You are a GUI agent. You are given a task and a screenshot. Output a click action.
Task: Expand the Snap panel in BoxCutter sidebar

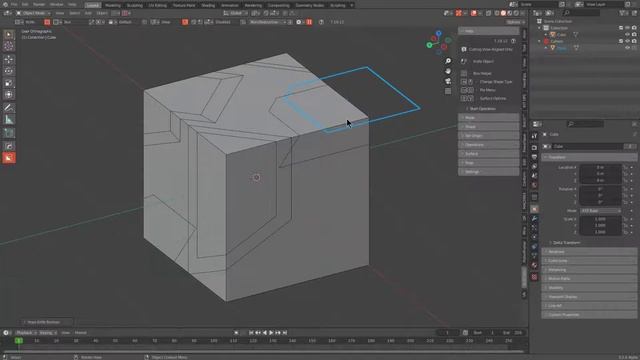click(489, 163)
